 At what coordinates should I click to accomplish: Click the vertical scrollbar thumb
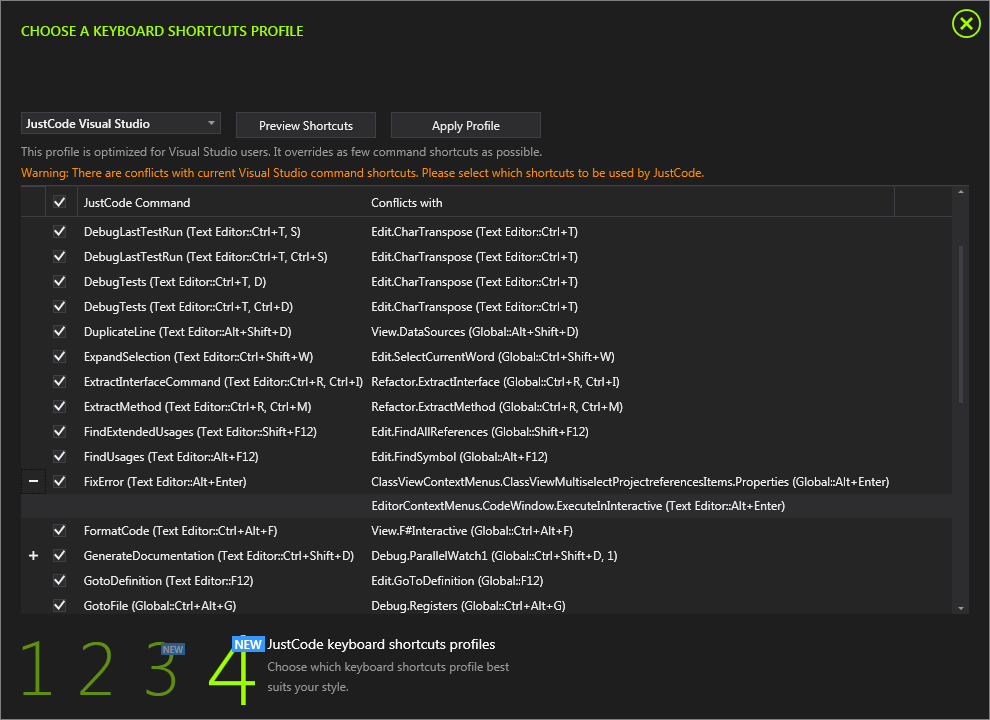click(961, 324)
